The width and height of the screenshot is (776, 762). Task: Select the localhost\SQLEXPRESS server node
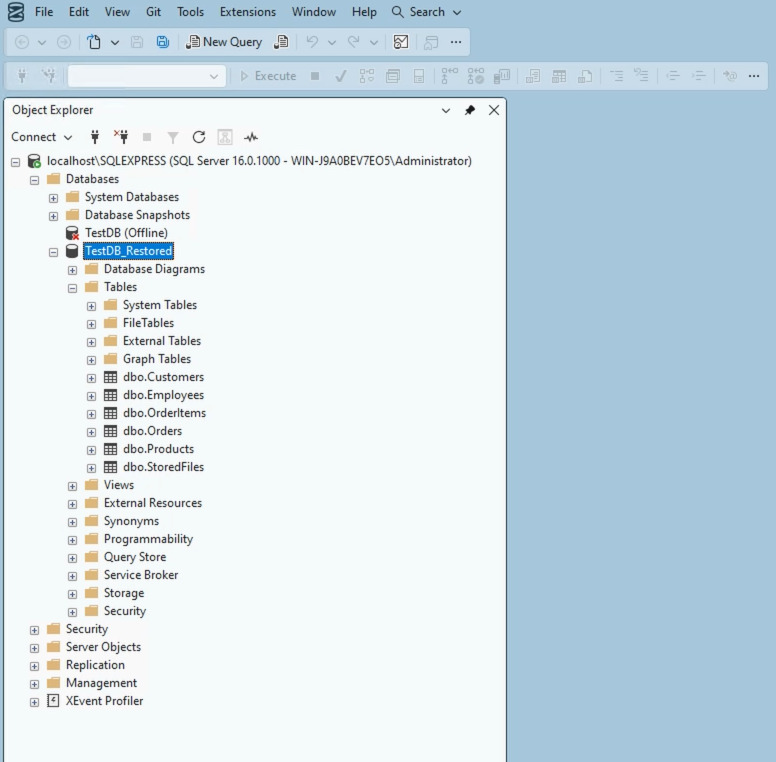[259, 161]
